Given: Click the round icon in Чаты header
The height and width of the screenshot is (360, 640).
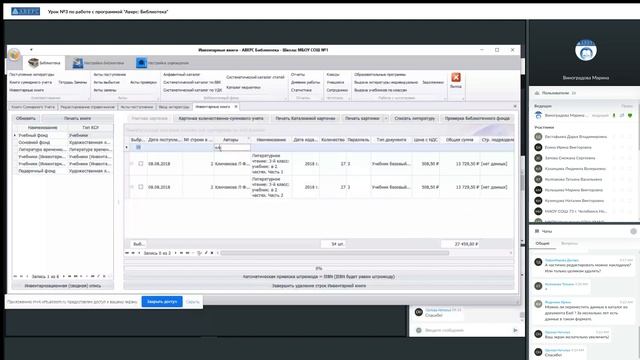Looking at the screenshot, I should tap(633, 231).
